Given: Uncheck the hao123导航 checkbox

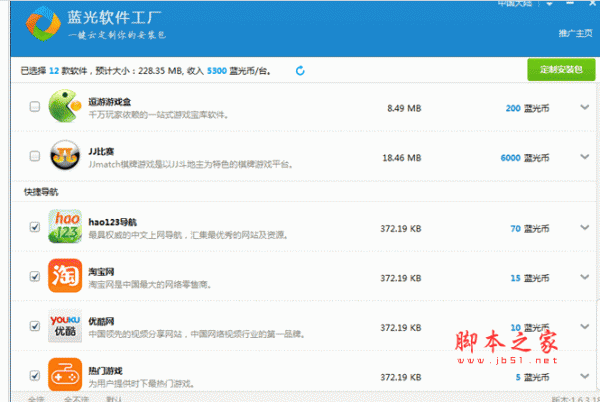Looking at the screenshot, I should [x=35, y=227].
